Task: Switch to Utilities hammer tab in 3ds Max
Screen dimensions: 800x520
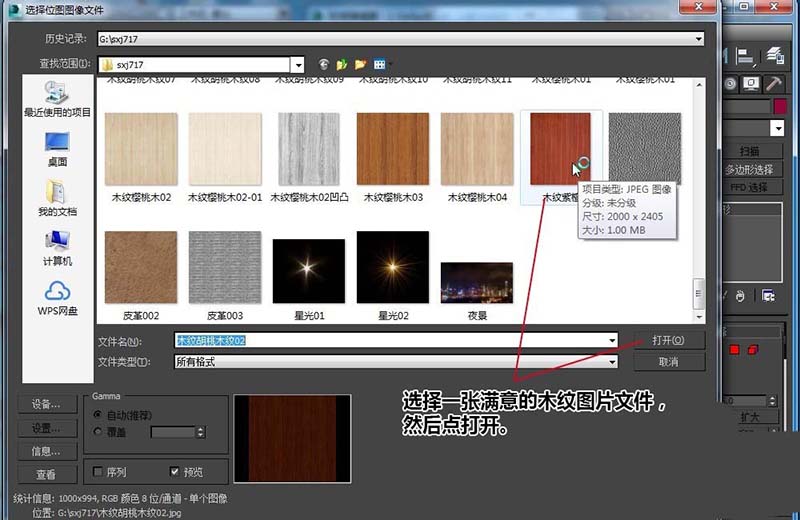Action: (774, 84)
